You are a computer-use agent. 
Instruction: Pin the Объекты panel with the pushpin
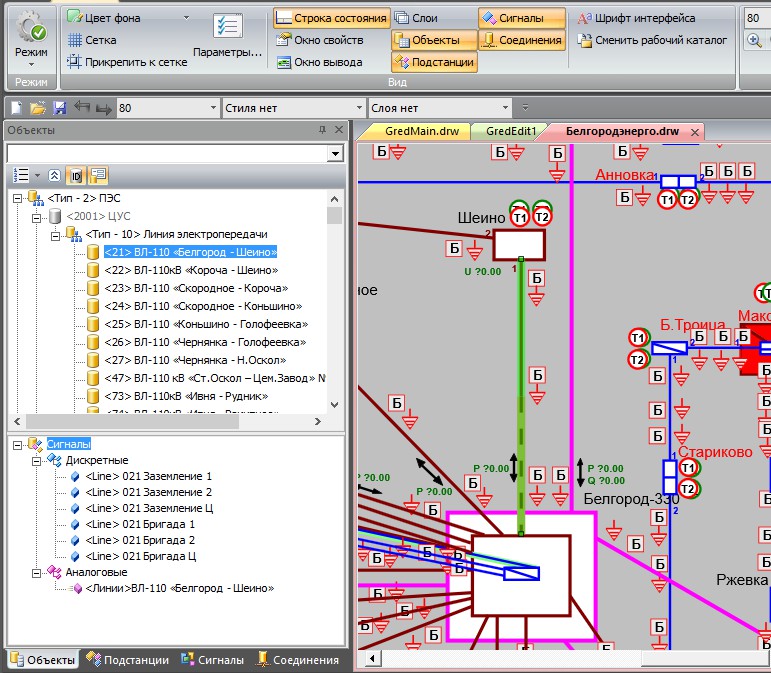[x=322, y=130]
